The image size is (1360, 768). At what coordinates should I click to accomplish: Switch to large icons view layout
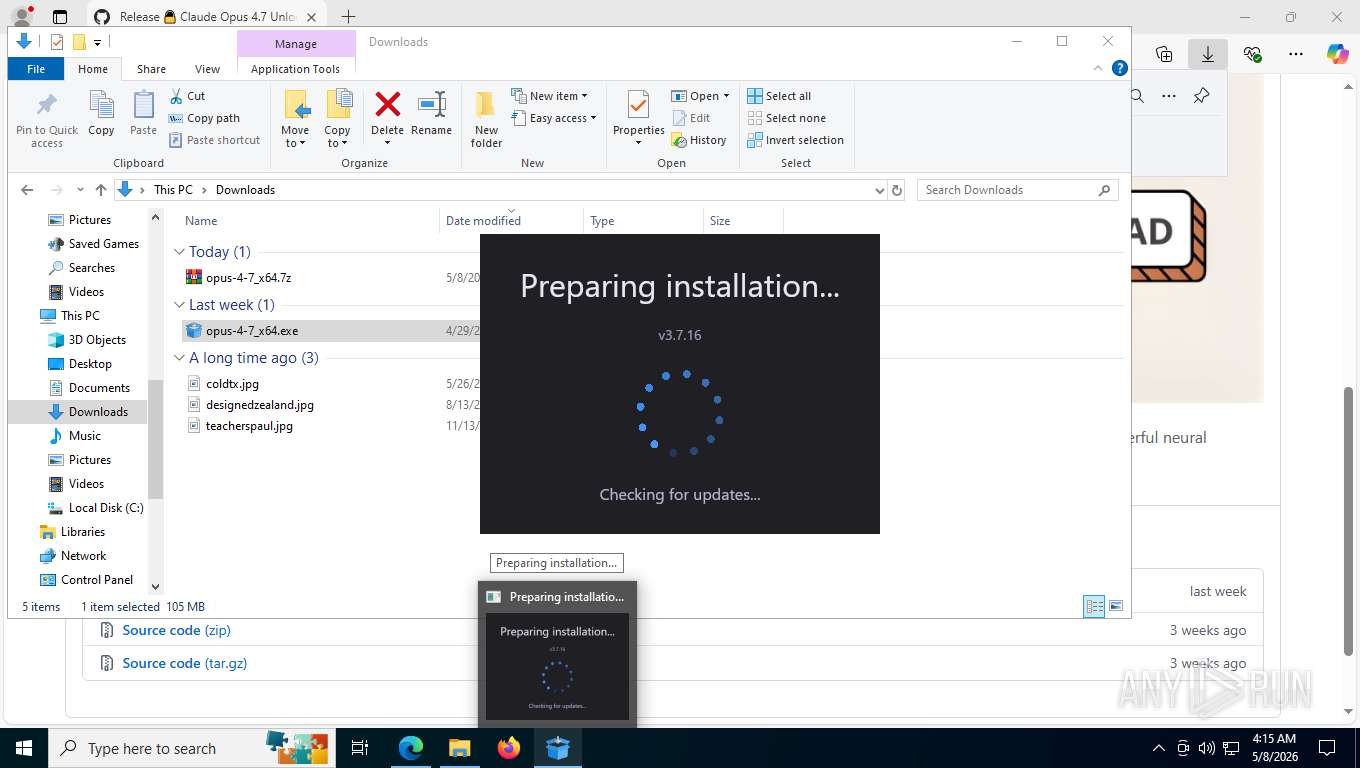[x=1116, y=606]
